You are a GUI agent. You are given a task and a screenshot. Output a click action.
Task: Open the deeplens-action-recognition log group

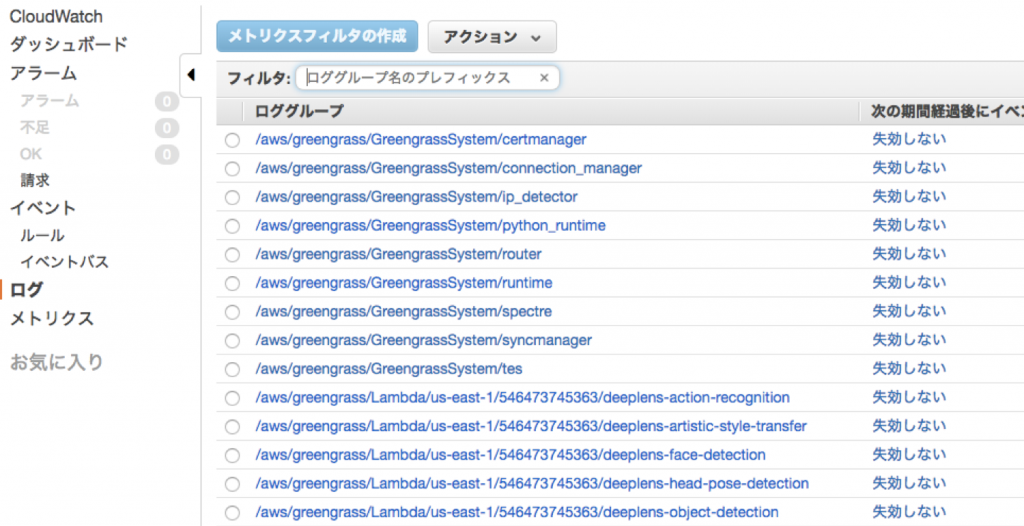pyautogui.click(x=522, y=398)
